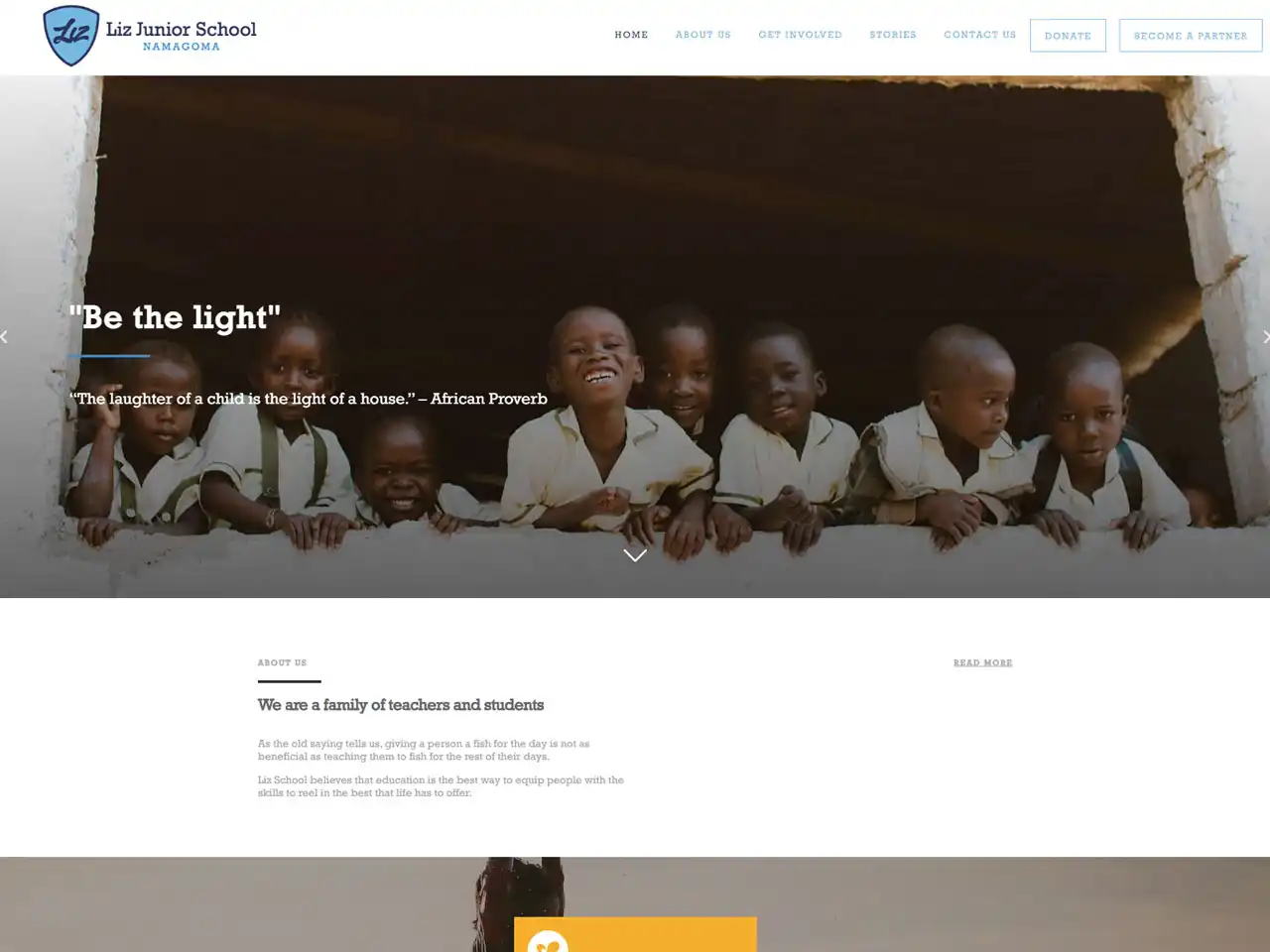Viewport: 1270px width, 952px height.
Task: Click the white circular heart icon
Action: click(x=548, y=941)
